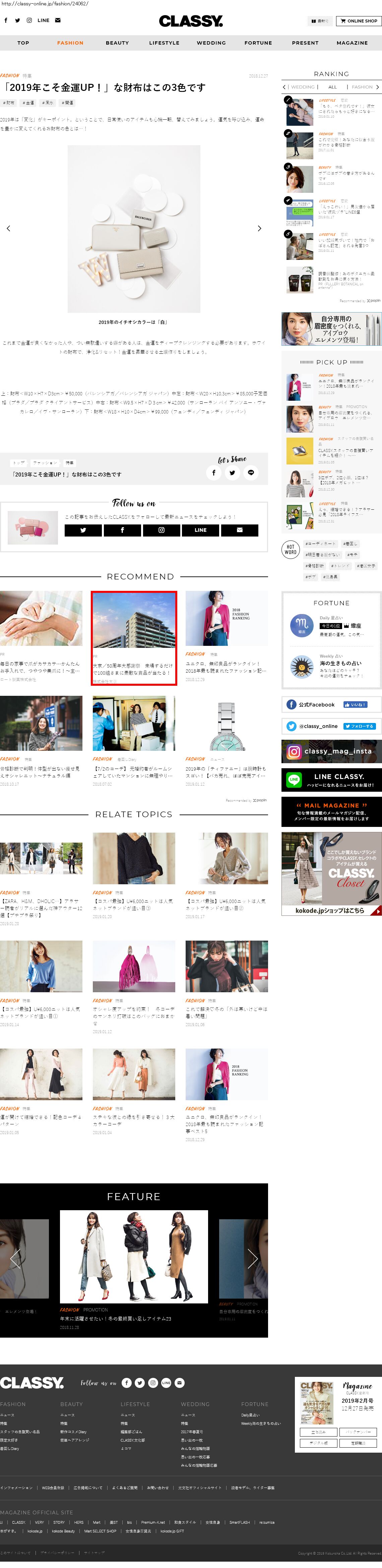Open the Instagram icon in the top header

pos(28,21)
